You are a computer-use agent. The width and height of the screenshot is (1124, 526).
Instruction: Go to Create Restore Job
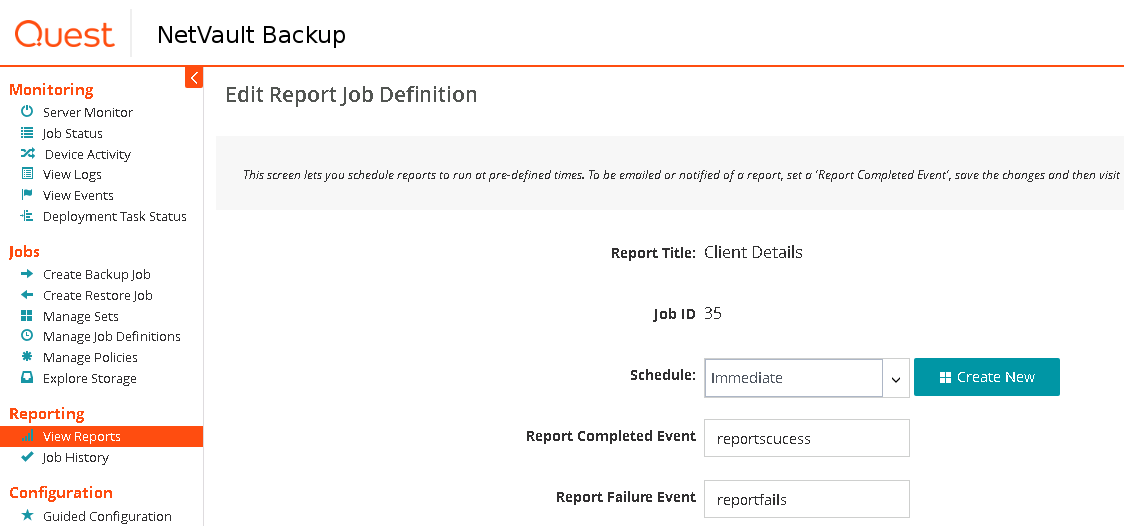pyautogui.click(x=97, y=295)
